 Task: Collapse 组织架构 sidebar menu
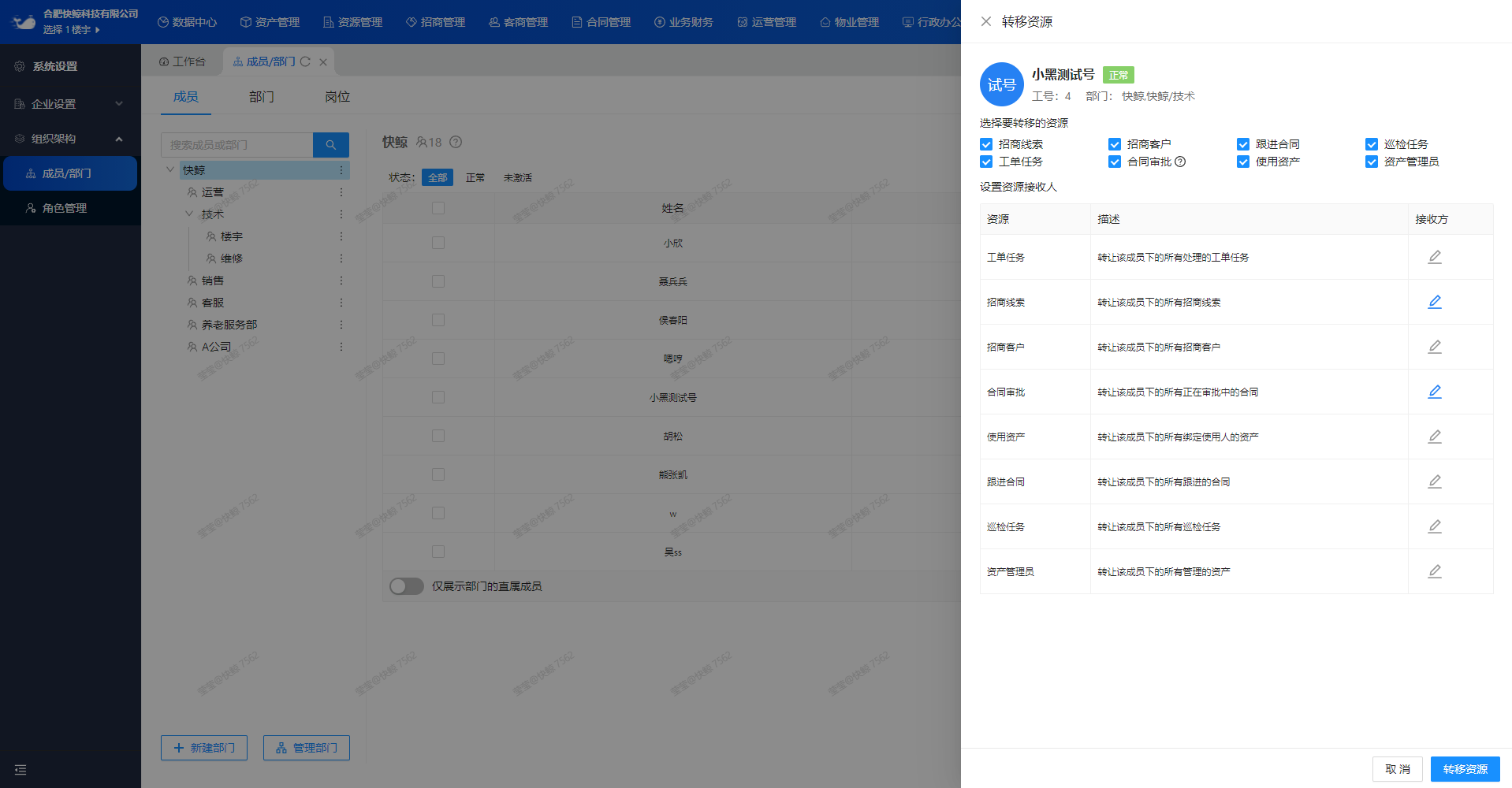(x=70, y=139)
